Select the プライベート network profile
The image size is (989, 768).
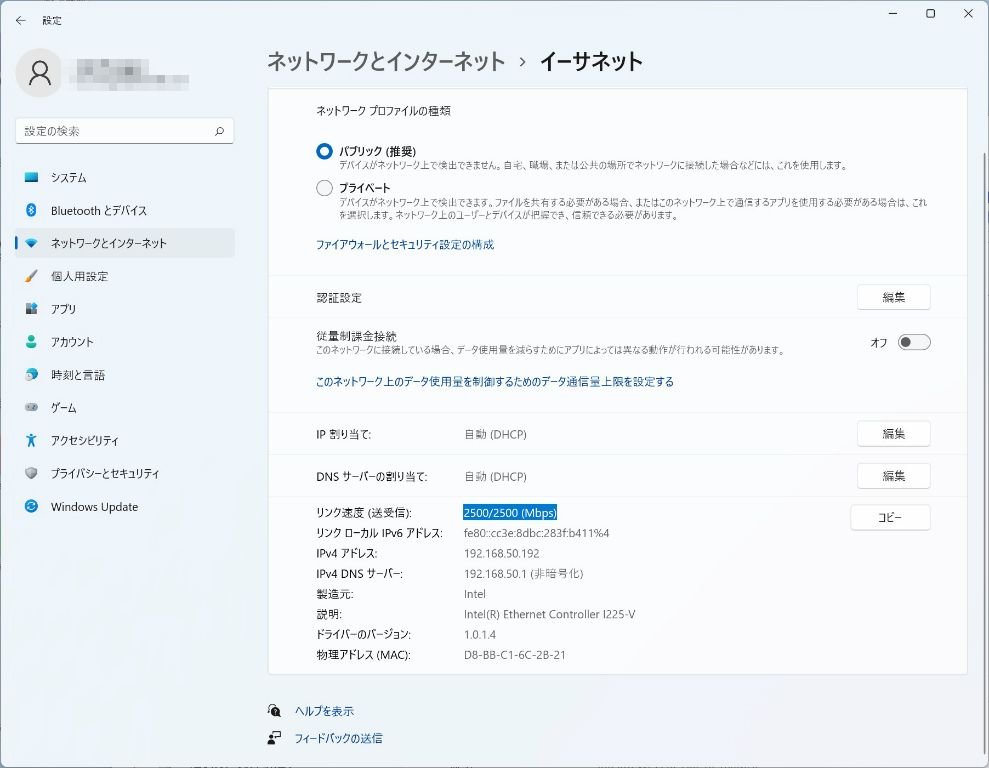pos(324,188)
